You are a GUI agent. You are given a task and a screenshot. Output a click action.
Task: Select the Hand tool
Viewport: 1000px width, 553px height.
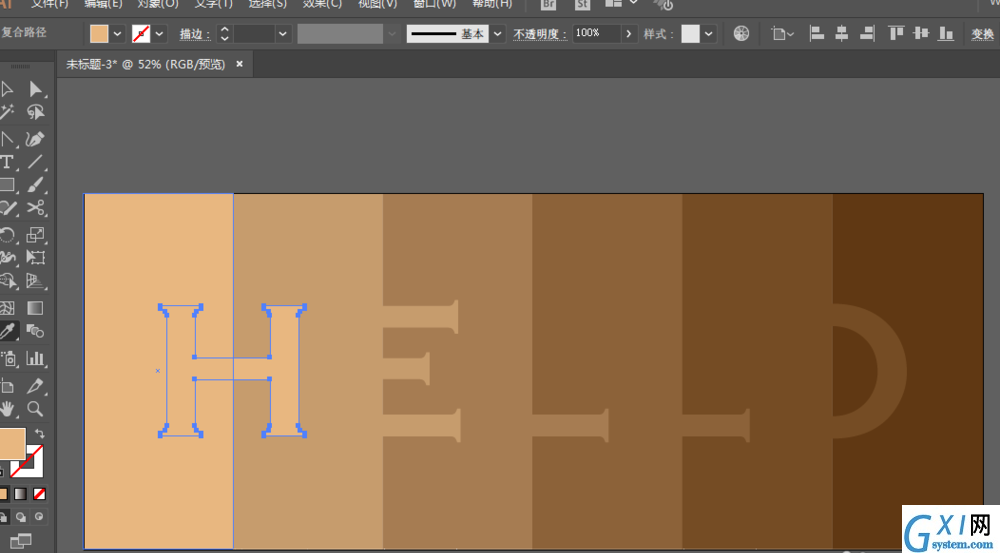[7, 408]
